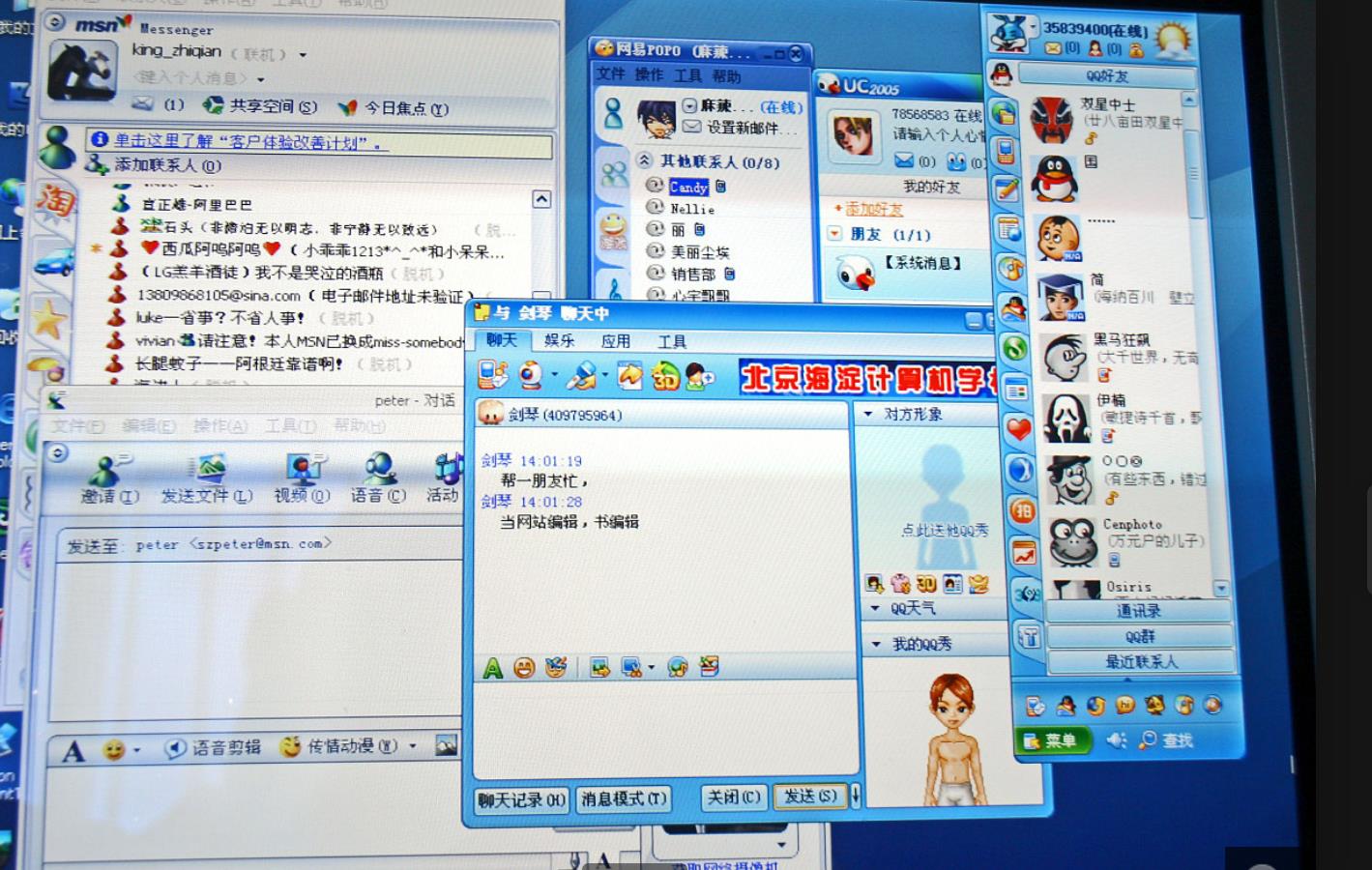This screenshot has width=1372, height=870.
Task: Open the font settings icon in QQ chat
Action: click(x=493, y=666)
